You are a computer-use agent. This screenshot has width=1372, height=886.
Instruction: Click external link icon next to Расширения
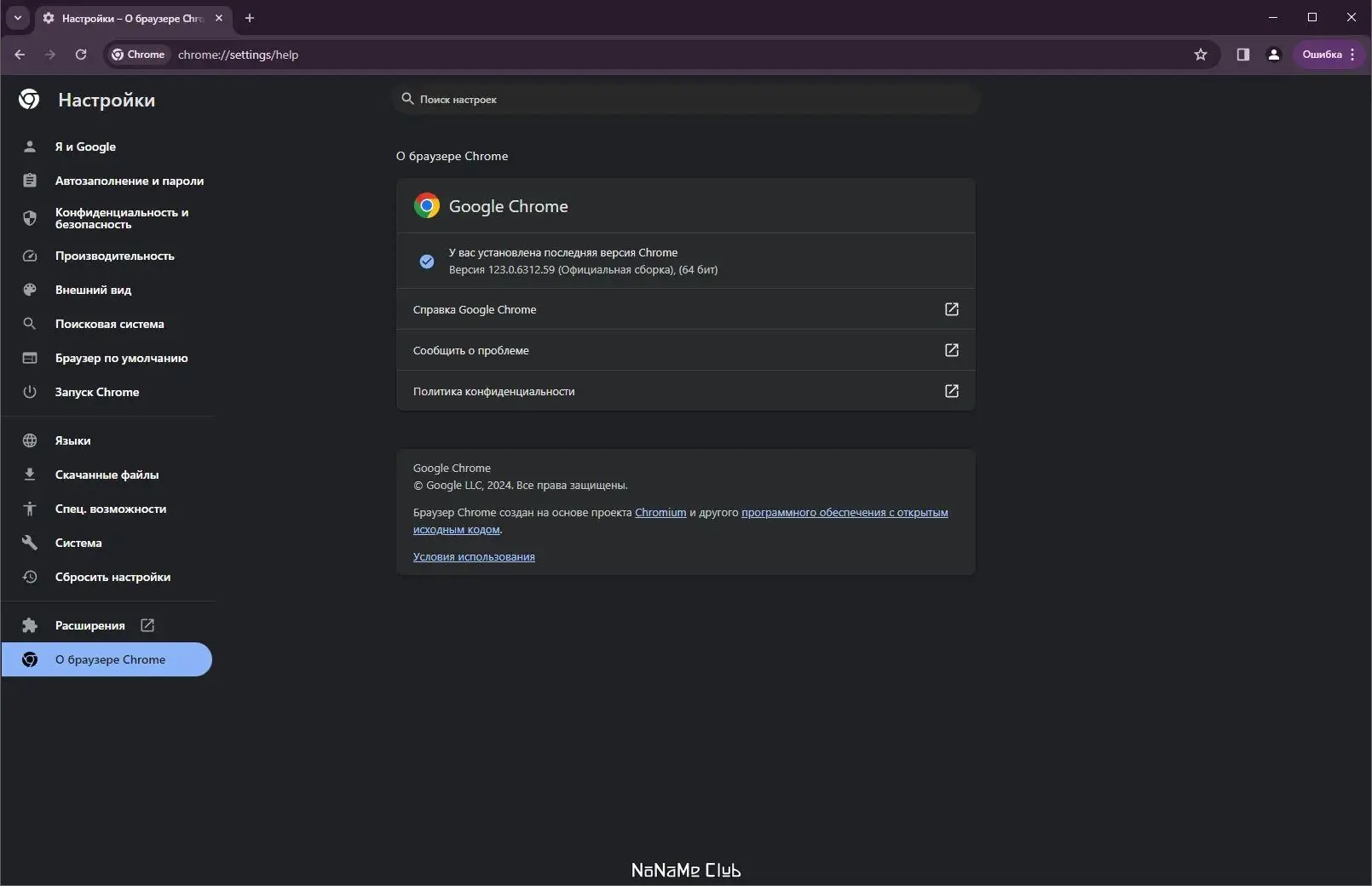pyautogui.click(x=147, y=625)
